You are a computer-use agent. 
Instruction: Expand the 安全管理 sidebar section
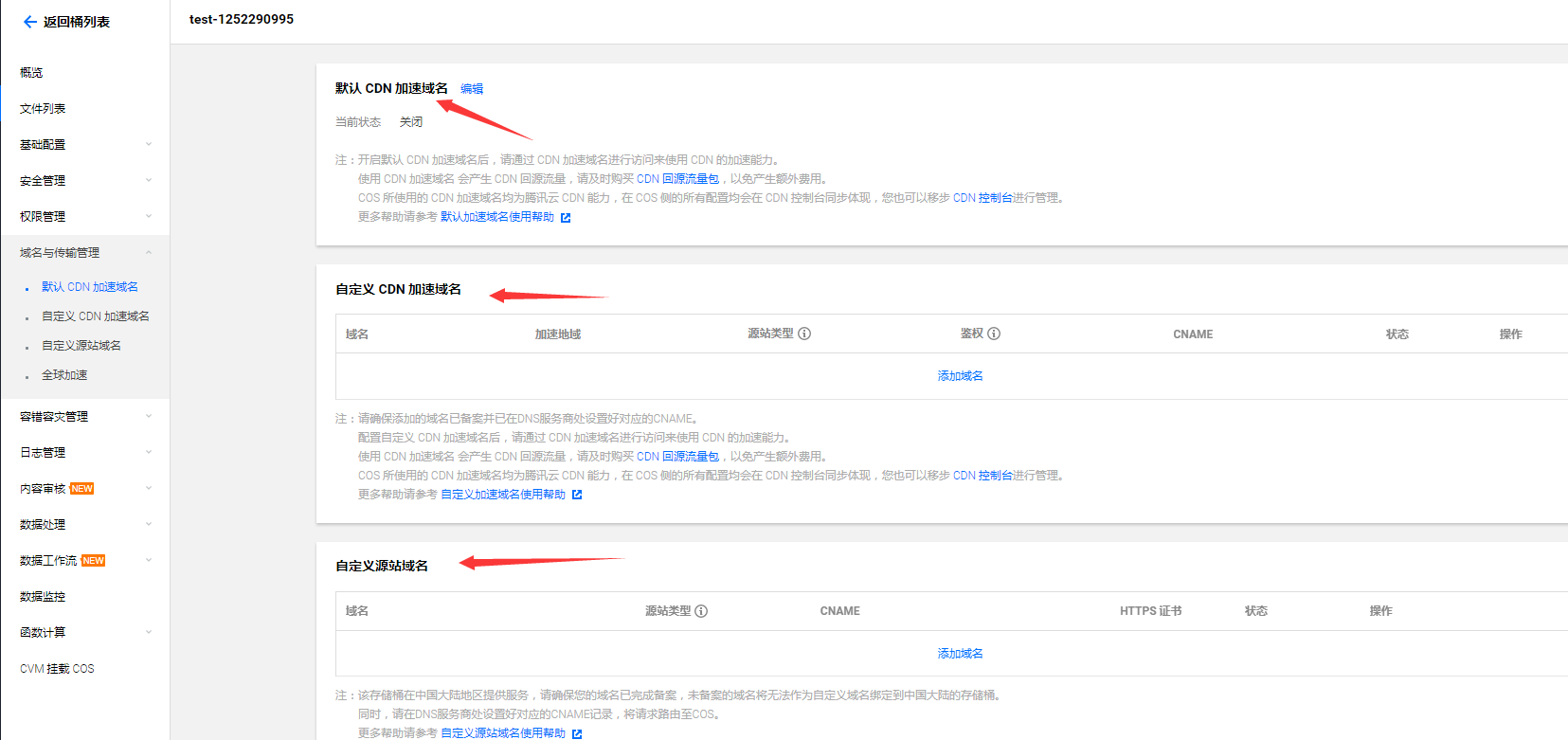click(149, 181)
